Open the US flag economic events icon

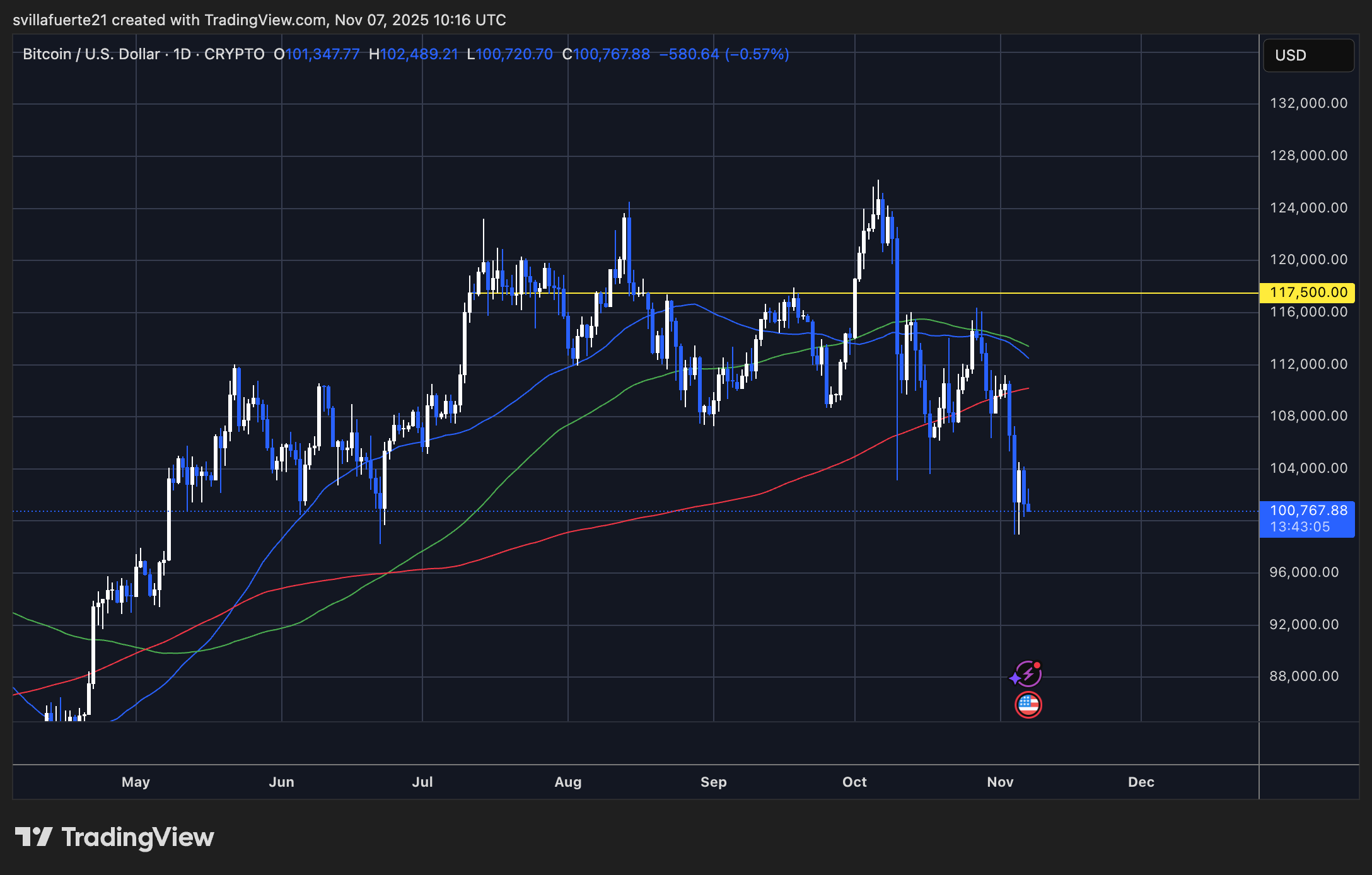(x=1028, y=704)
